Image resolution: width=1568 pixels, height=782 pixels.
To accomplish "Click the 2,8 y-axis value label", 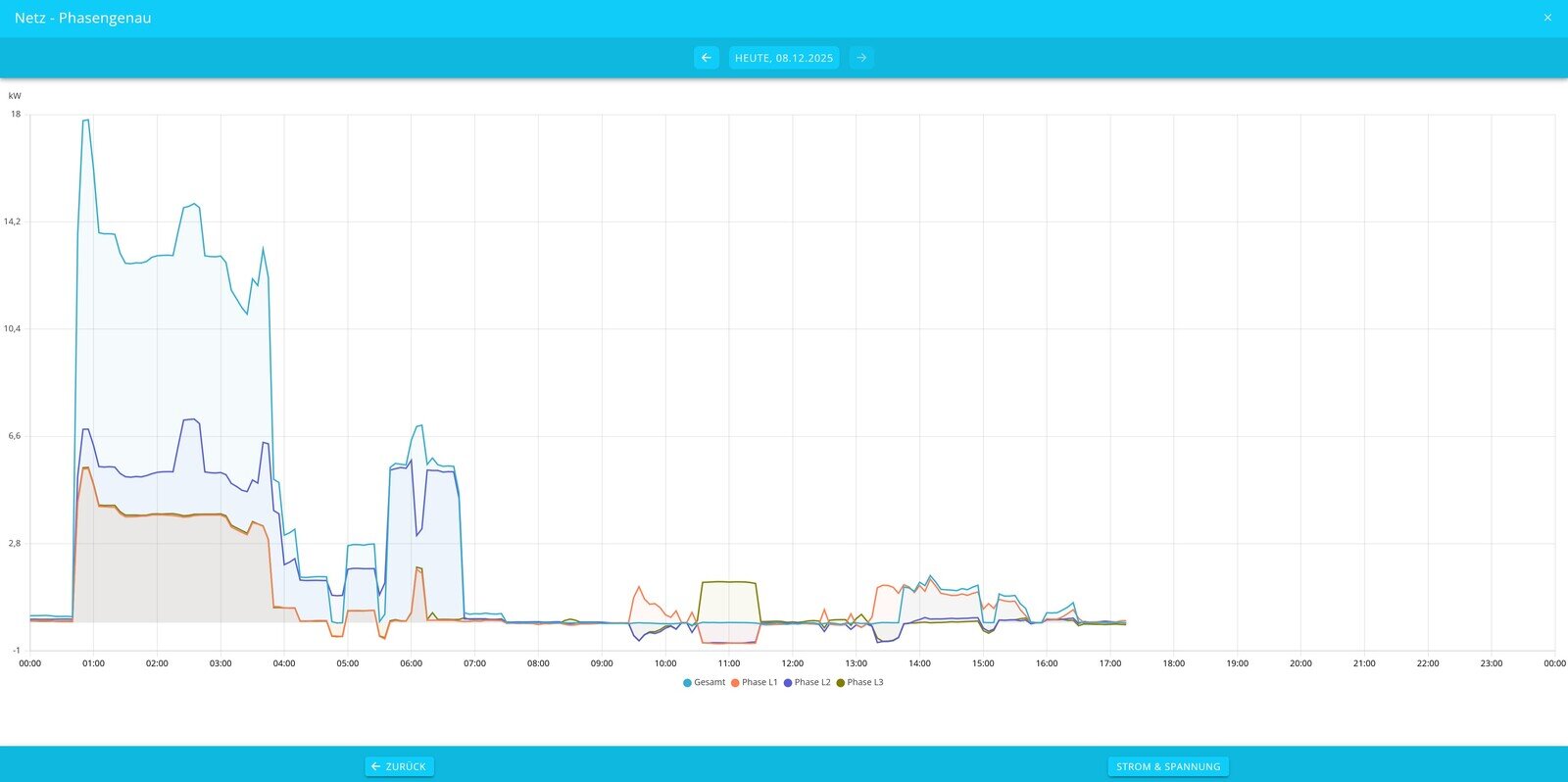I will click(x=14, y=543).
